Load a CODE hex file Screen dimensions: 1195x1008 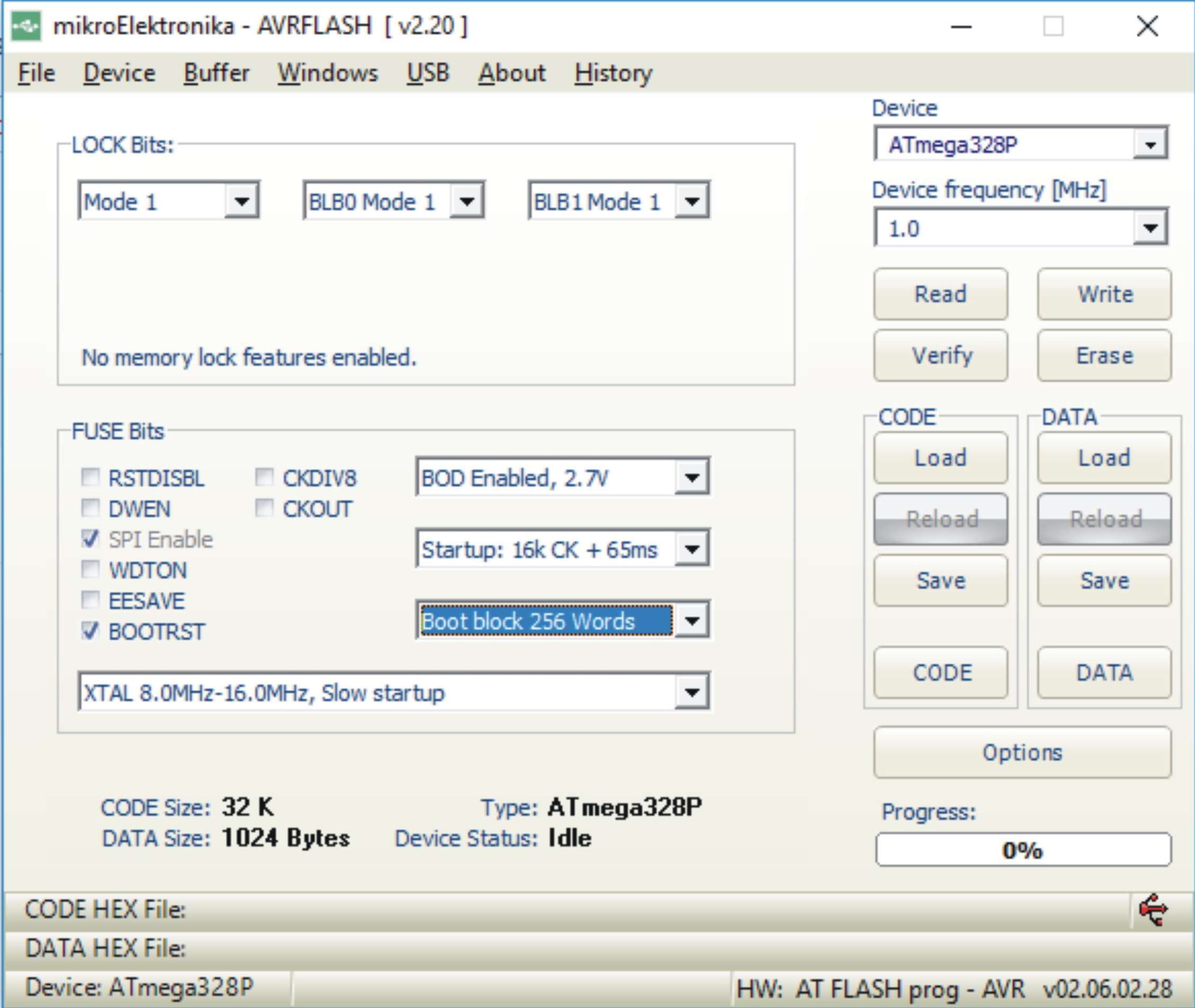[940, 458]
